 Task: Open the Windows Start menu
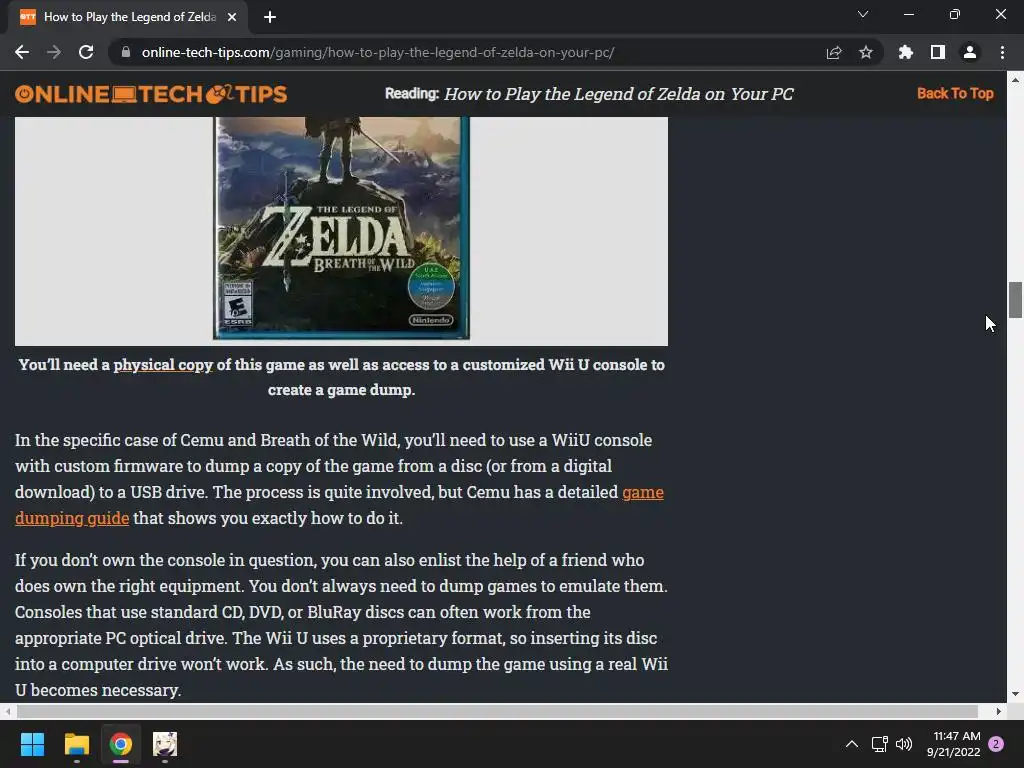click(x=32, y=744)
